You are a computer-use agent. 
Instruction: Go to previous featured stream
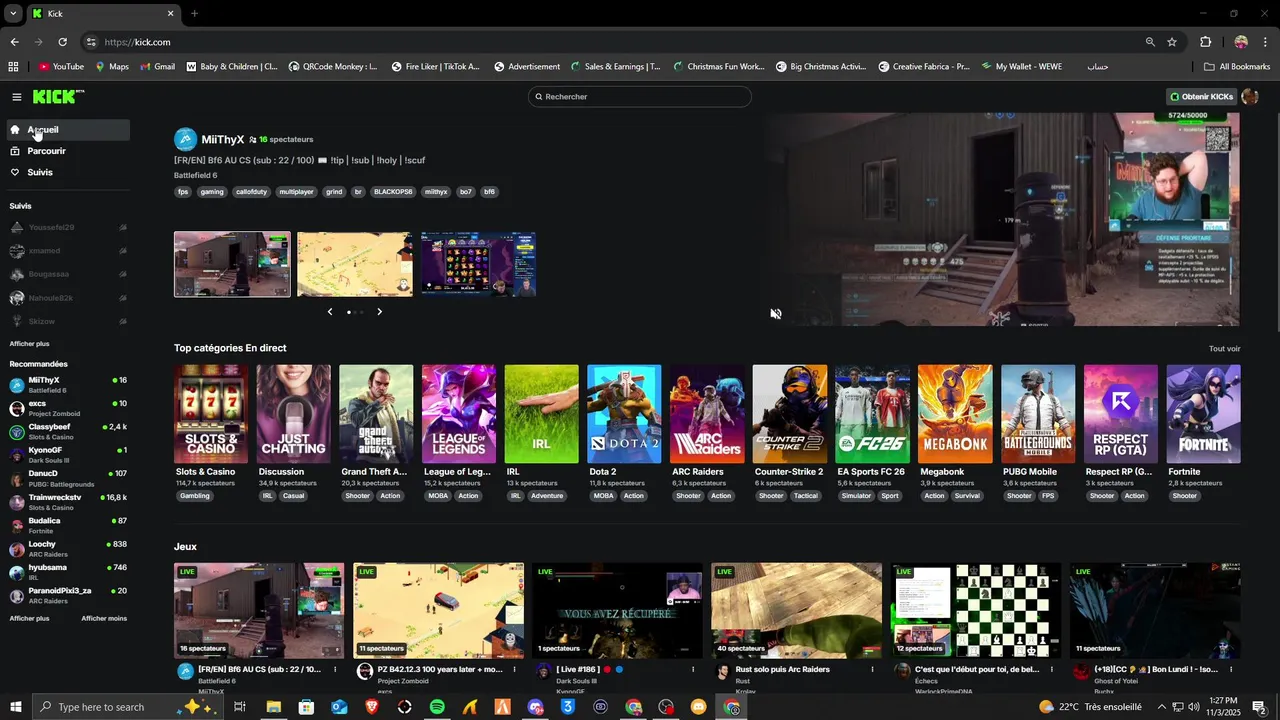(x=330, y=312)
